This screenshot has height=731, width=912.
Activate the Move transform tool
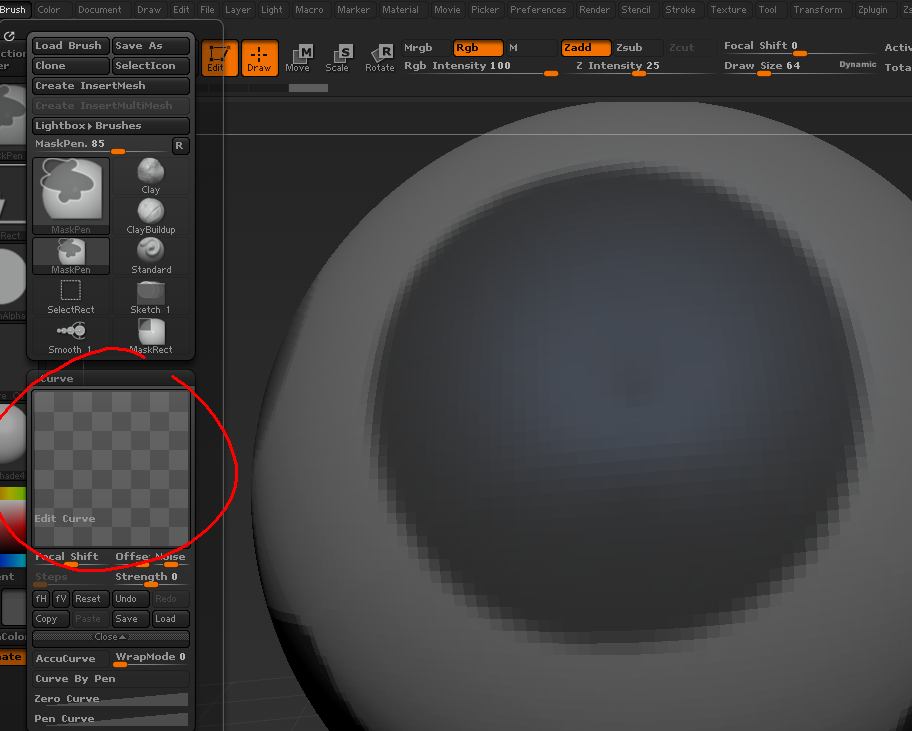click(x=298, y=58)
